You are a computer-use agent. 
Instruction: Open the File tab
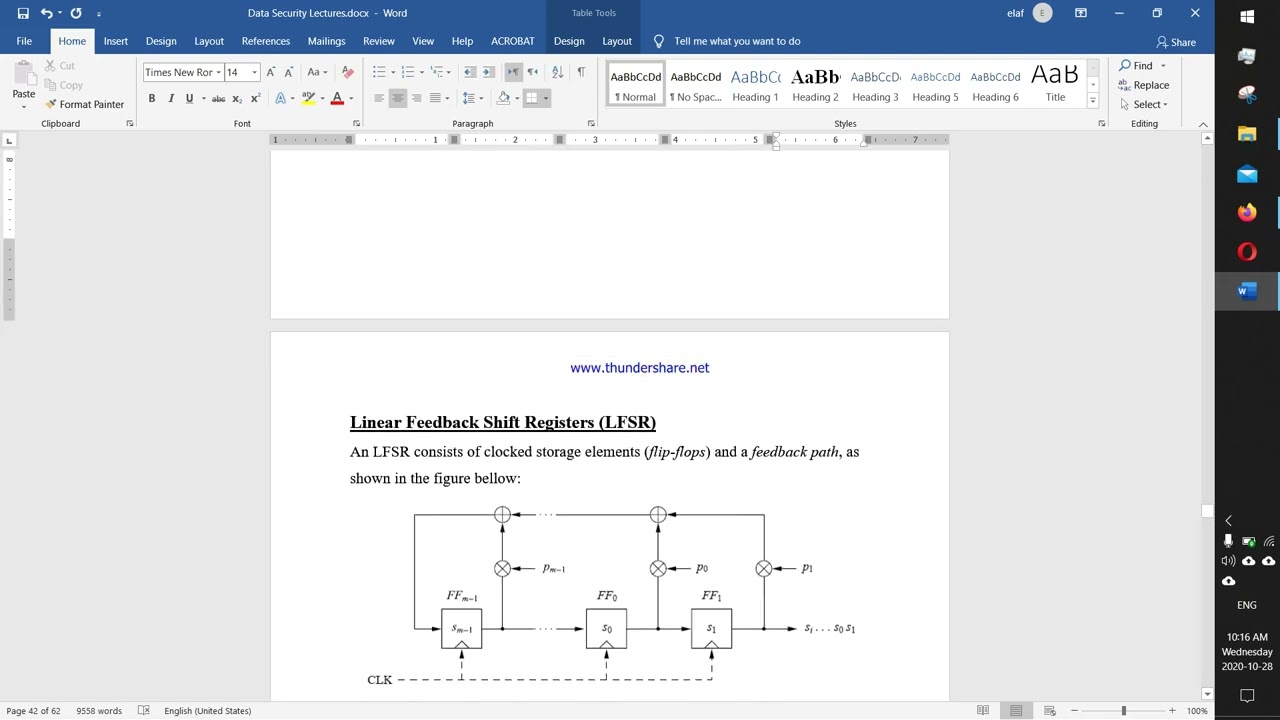(24, 41)
